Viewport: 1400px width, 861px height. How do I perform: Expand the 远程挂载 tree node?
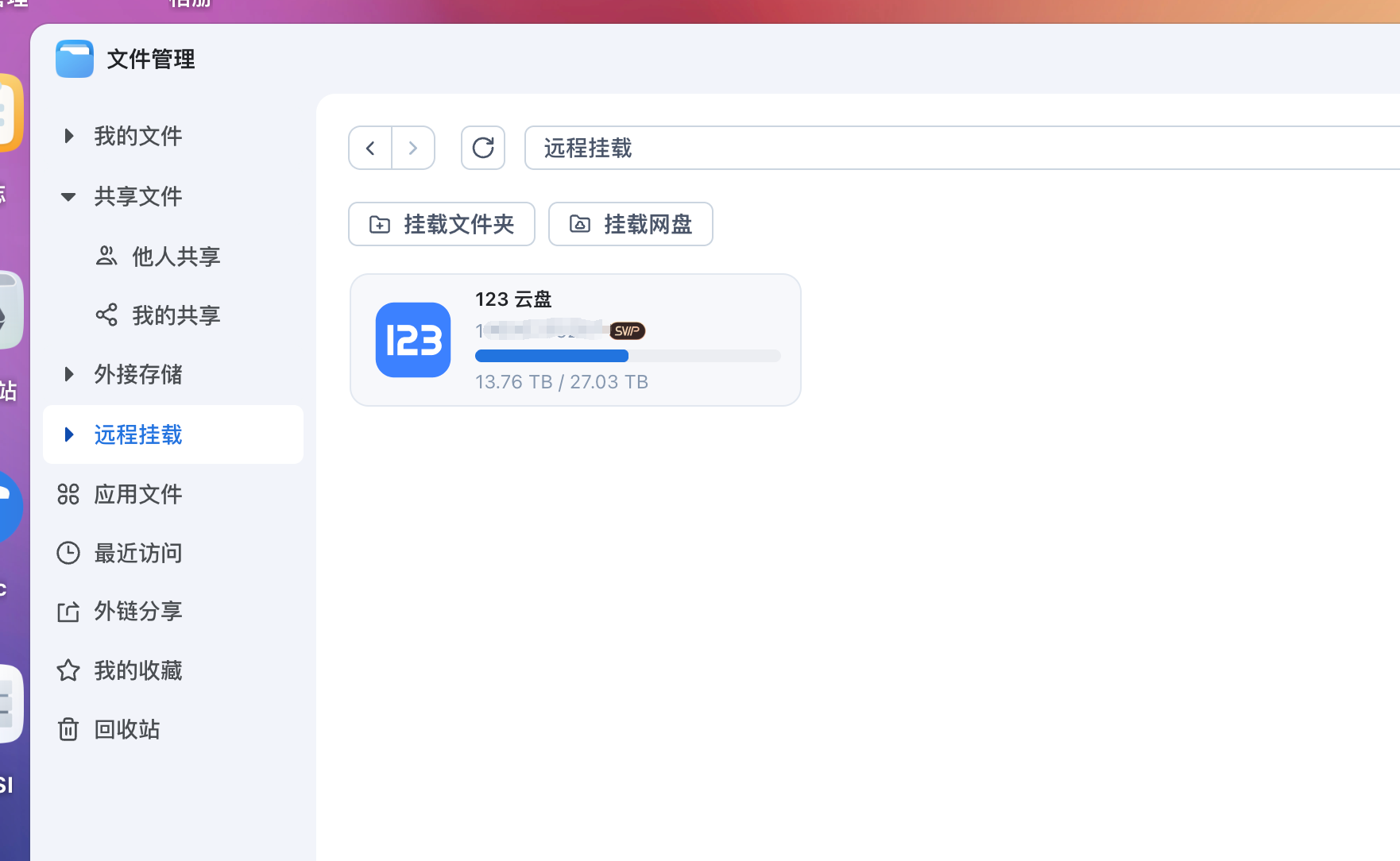coord(69,434)
